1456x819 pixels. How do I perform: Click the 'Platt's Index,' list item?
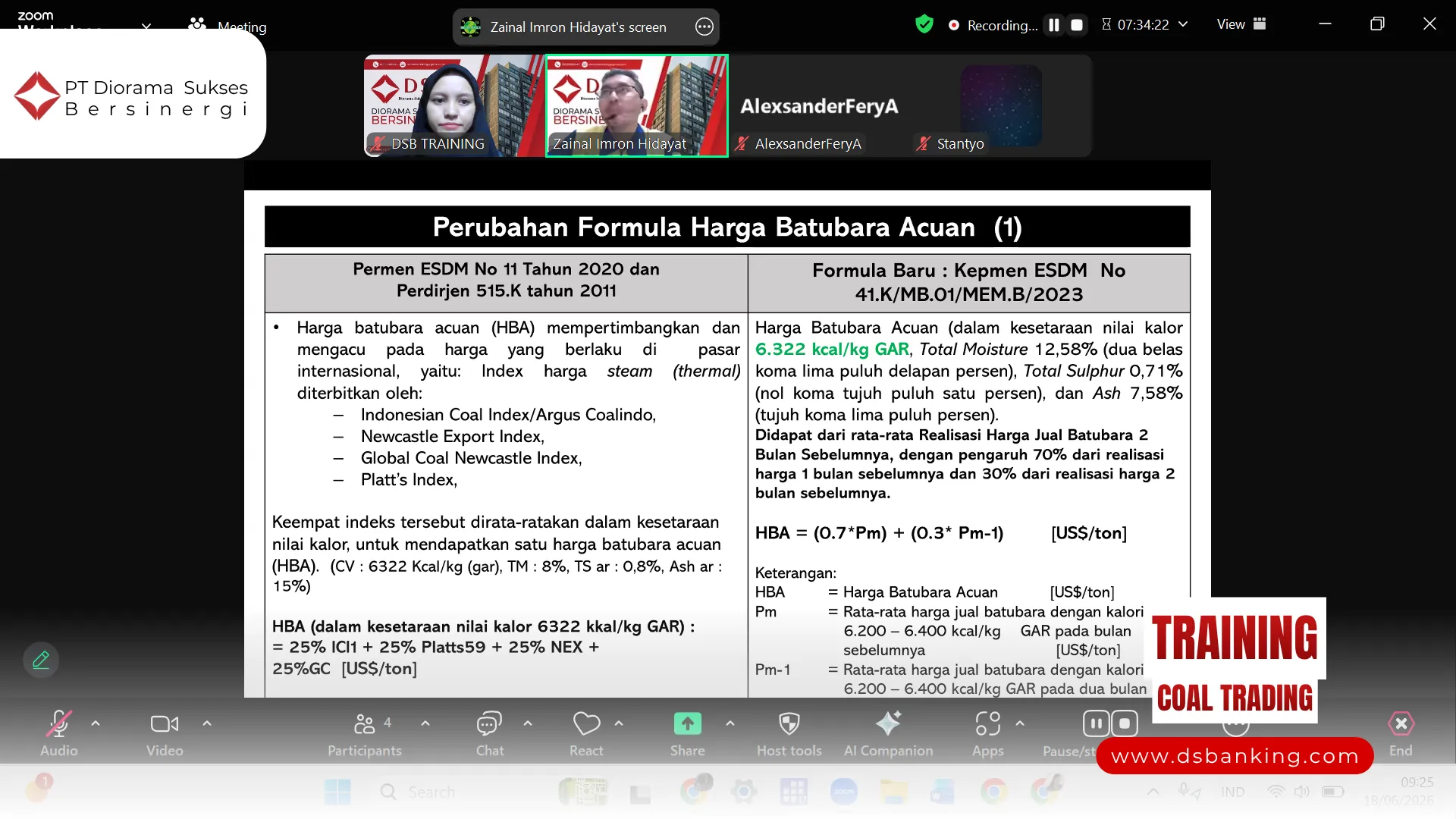click(x=409, y=480)
